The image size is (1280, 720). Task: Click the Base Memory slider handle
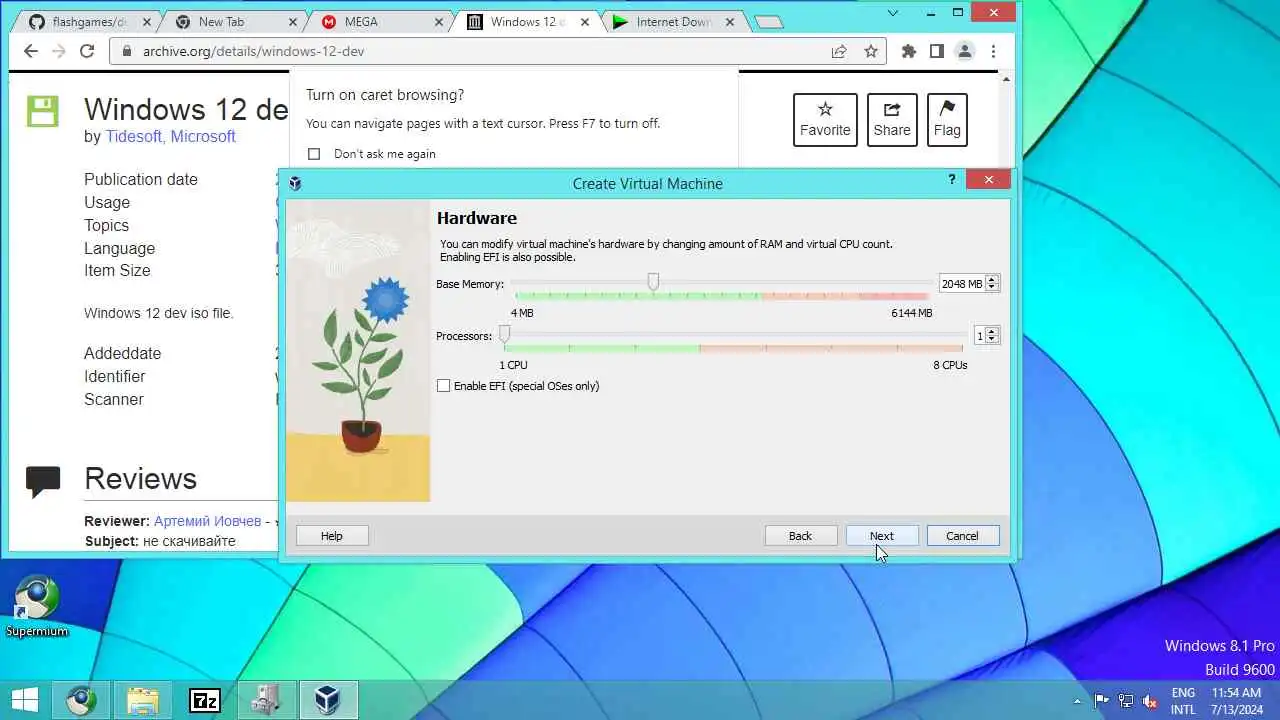tap(653, 283)
